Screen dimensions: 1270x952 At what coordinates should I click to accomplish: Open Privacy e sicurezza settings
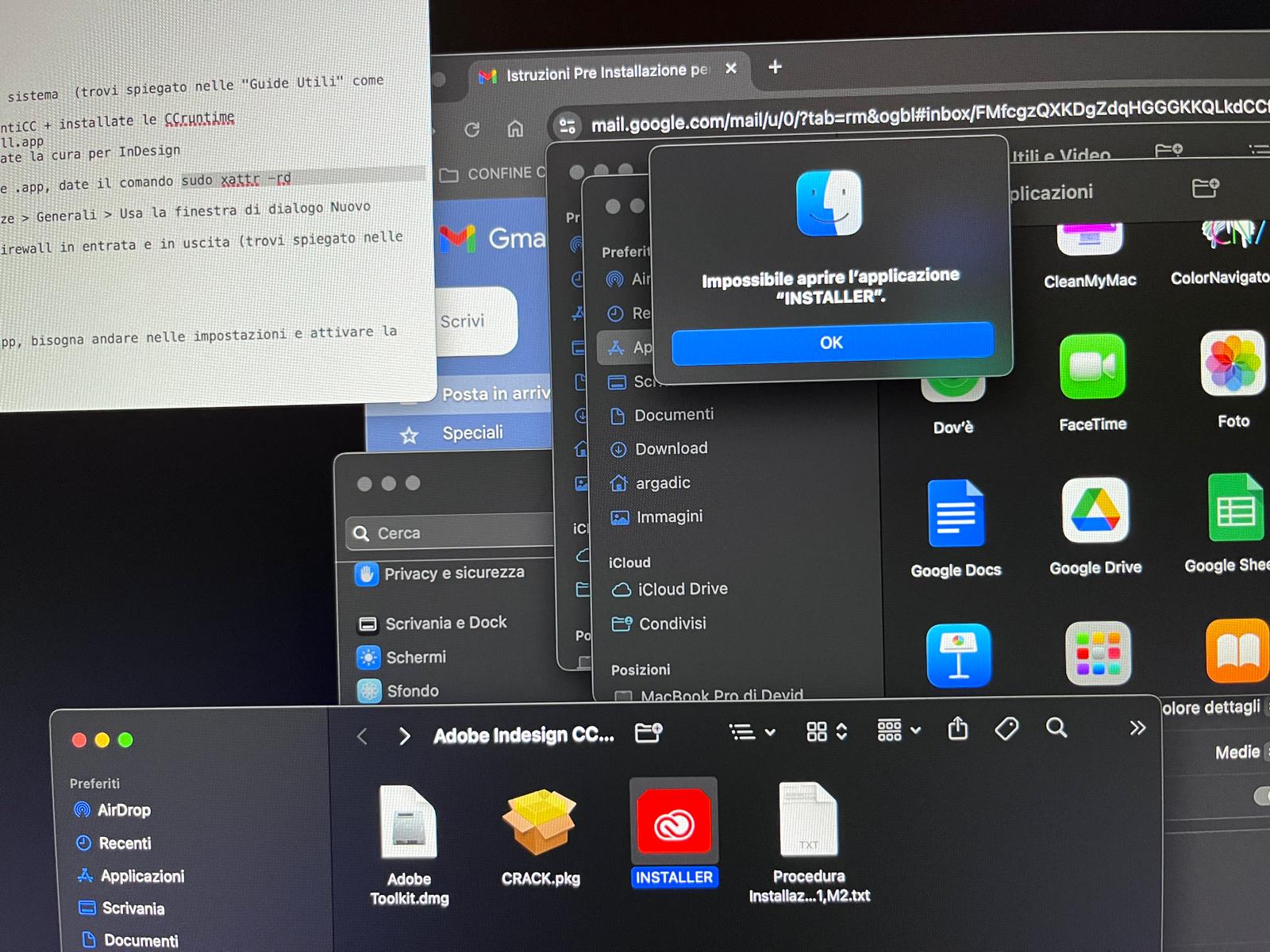[441, 573]
